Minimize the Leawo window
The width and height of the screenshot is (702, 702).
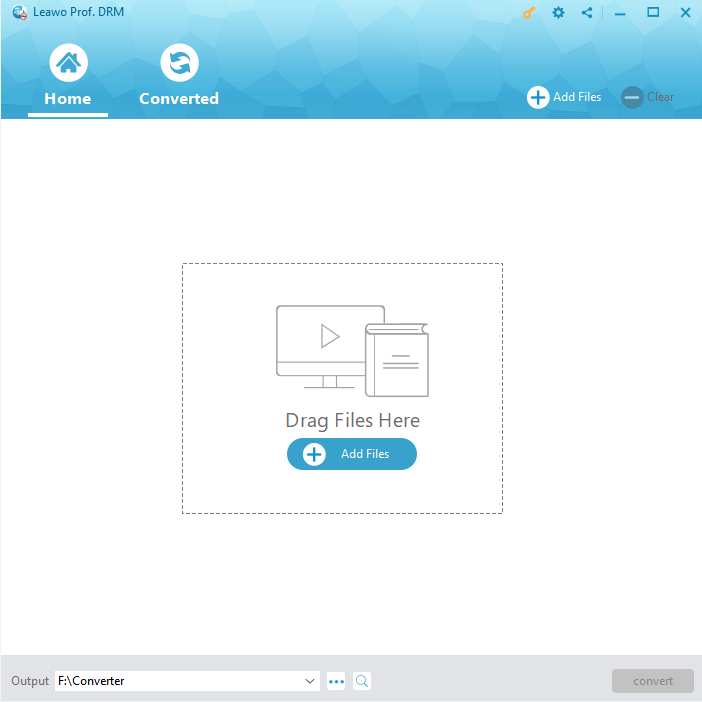(620, 13)
